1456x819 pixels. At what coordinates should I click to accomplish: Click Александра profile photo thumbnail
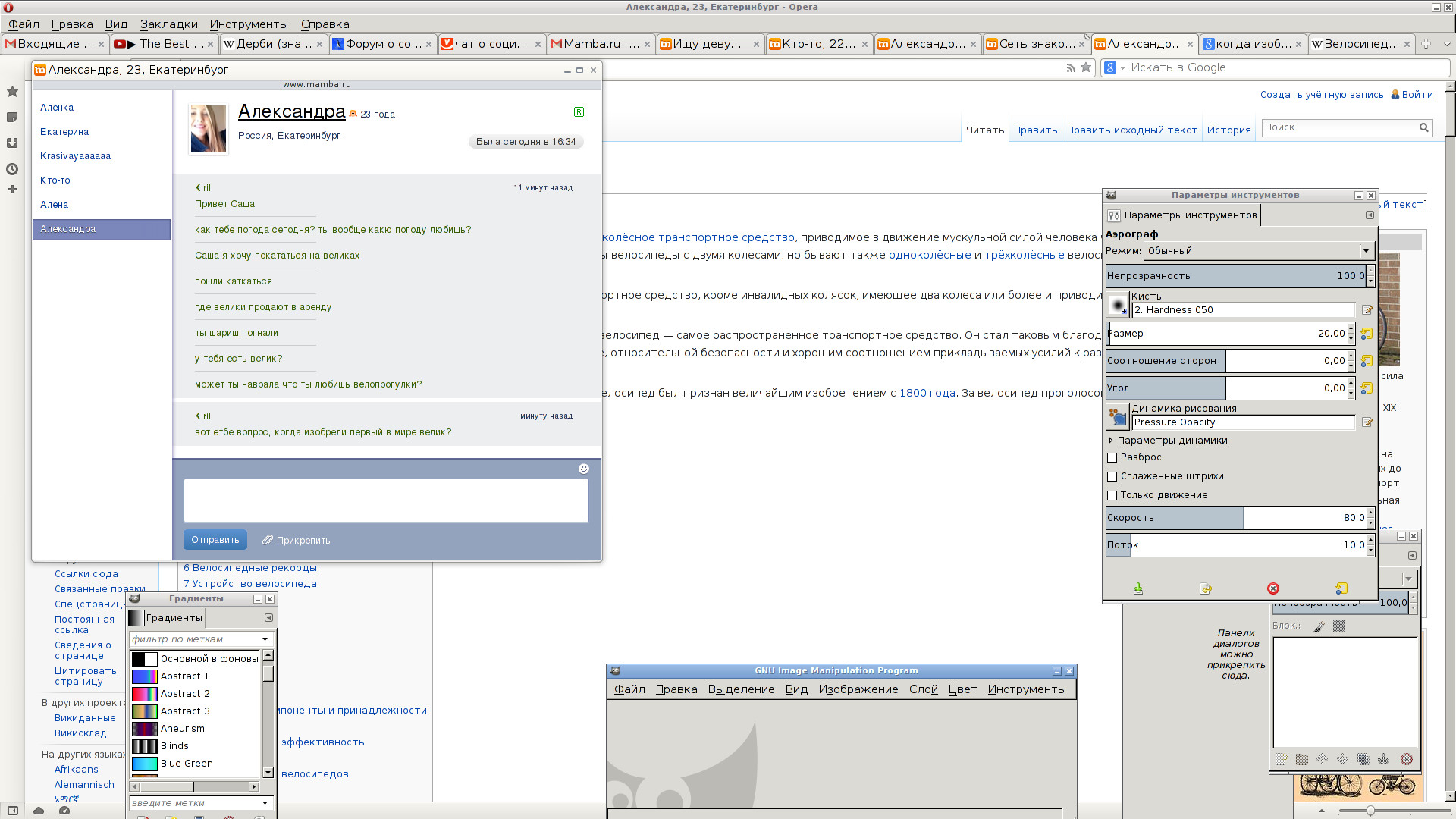[209, 129]
